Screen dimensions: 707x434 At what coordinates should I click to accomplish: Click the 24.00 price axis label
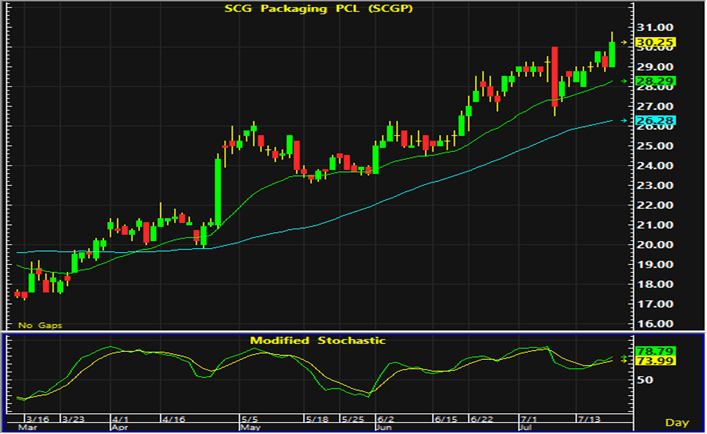pos(655,165)
